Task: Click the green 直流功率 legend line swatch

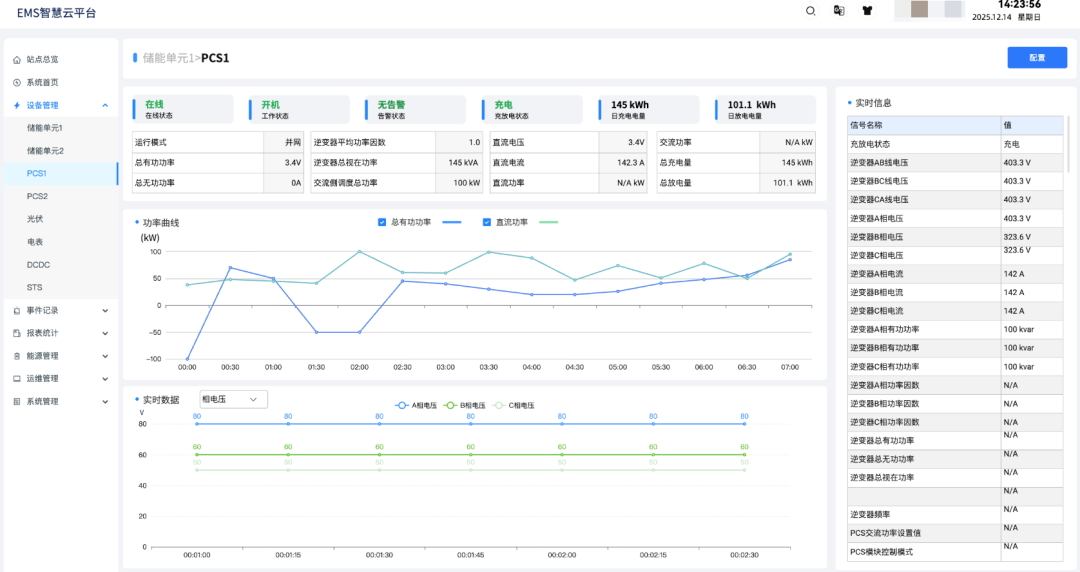Action: coord(548,222)
